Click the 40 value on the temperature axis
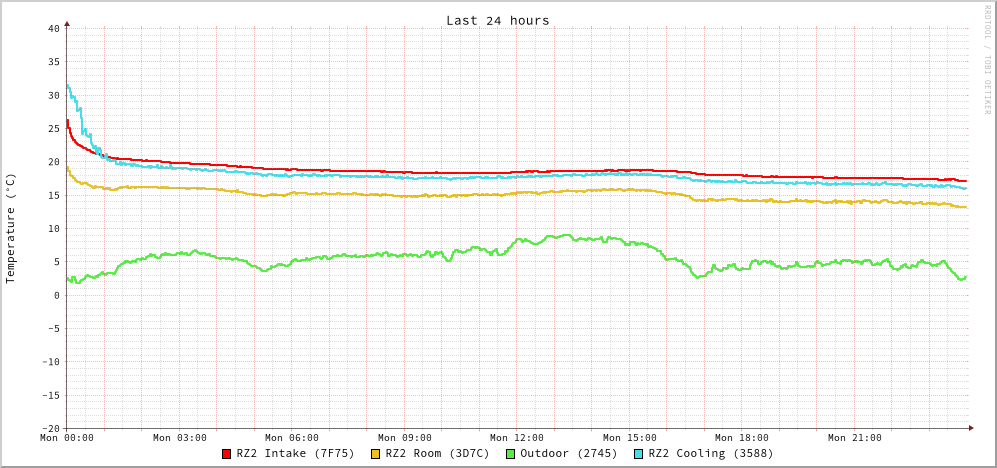 click(x=53, y=28)
